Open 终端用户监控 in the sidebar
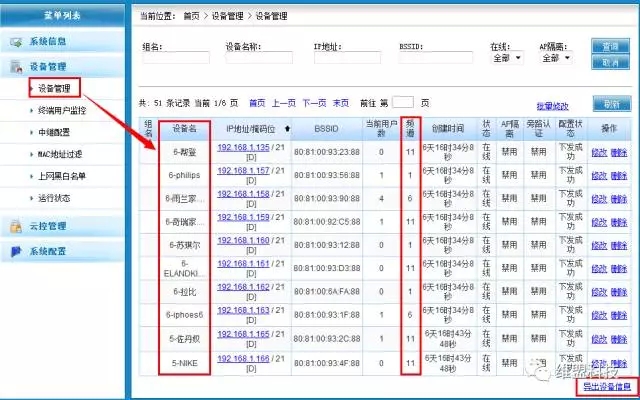The height and width of the screenshot is (400, 640). point(65,111)
